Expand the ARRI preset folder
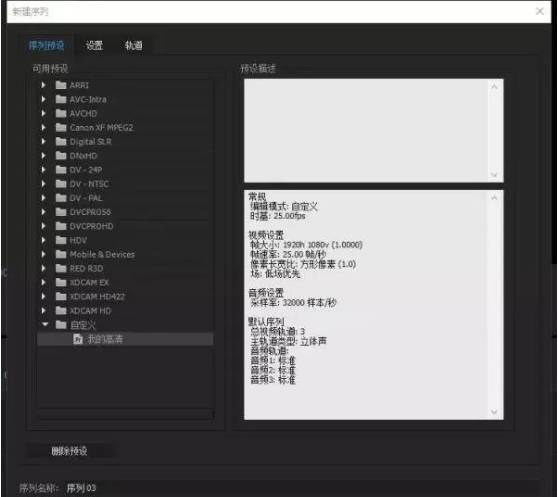The width and height of the screenshot is (558, 497). tap(43, 85)
